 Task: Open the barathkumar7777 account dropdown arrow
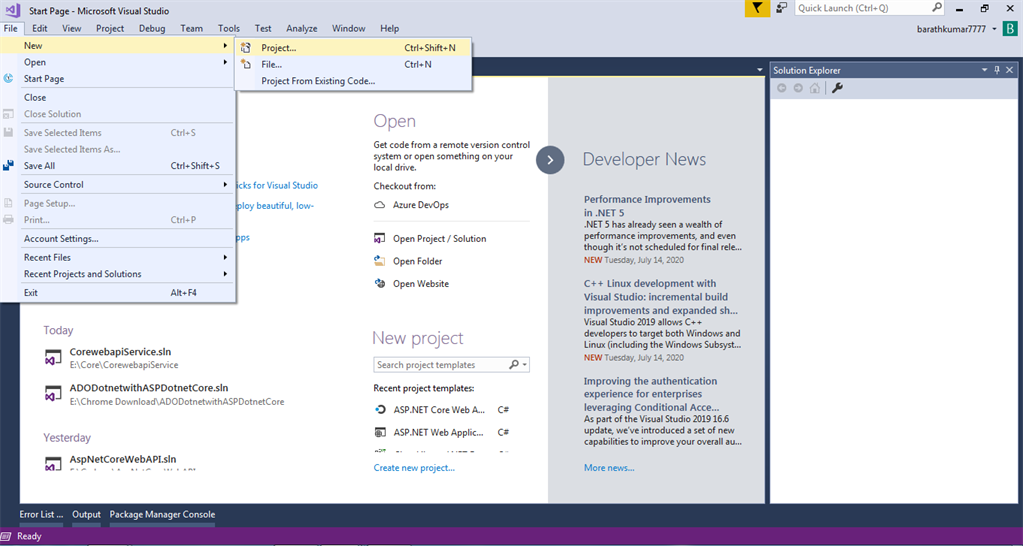pyautogui.click(x=994, y=29)
